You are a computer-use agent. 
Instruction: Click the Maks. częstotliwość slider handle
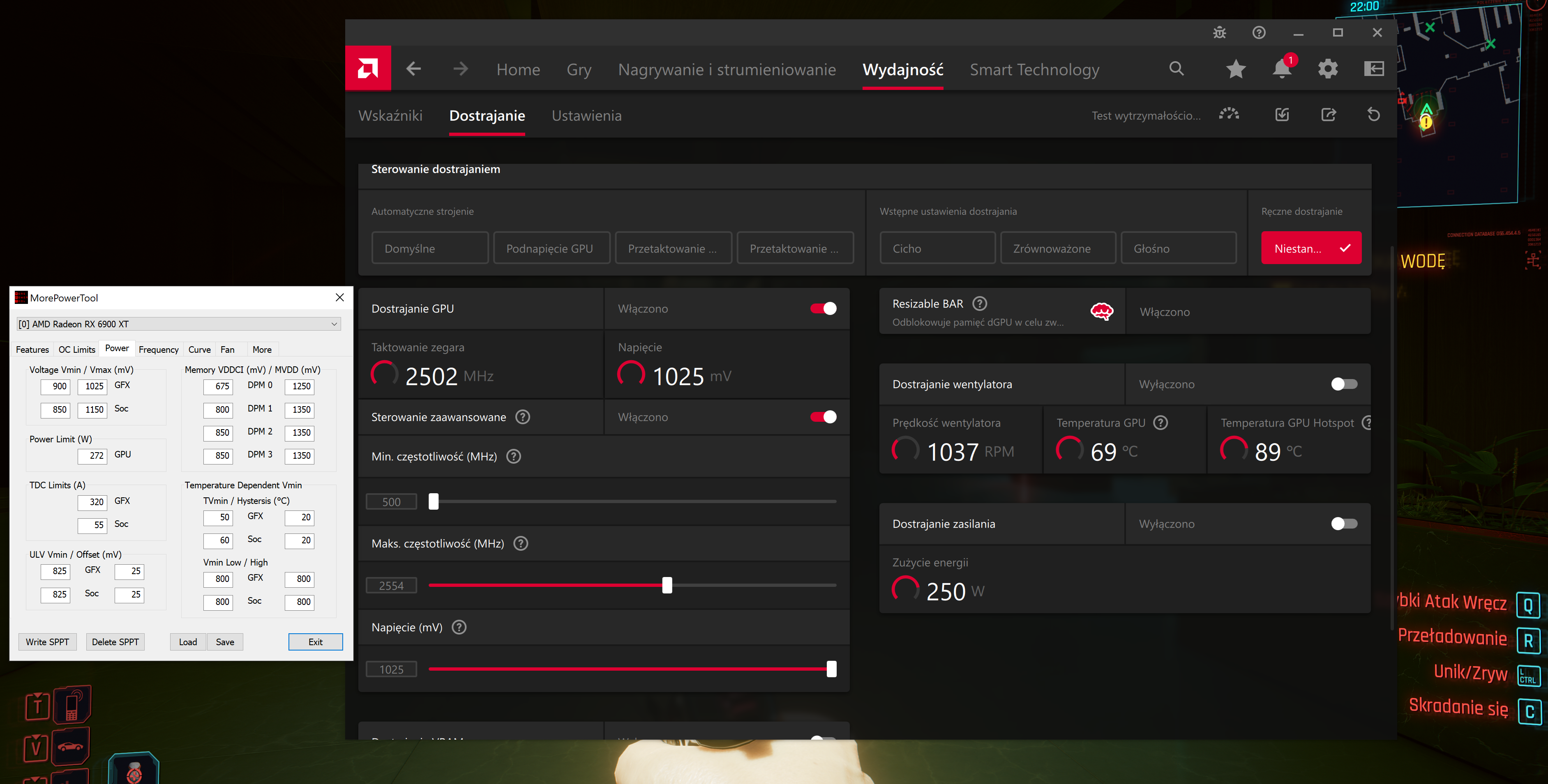point(667,585)
